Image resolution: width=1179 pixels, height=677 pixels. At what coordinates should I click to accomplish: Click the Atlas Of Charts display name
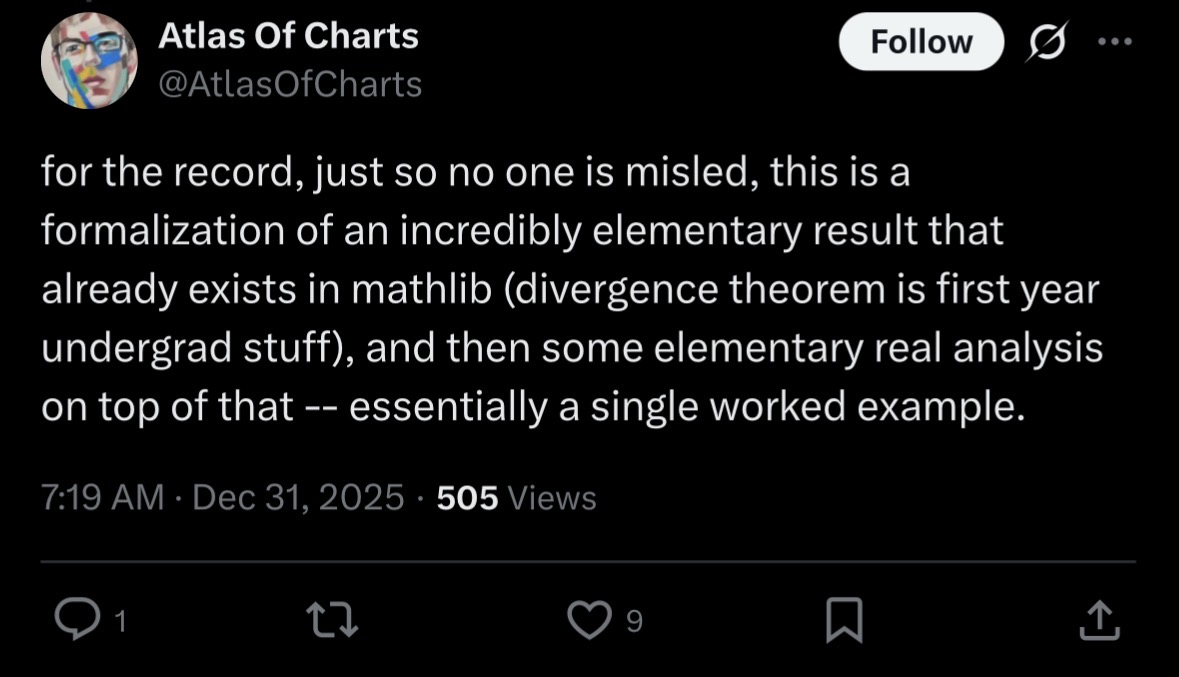288,37
